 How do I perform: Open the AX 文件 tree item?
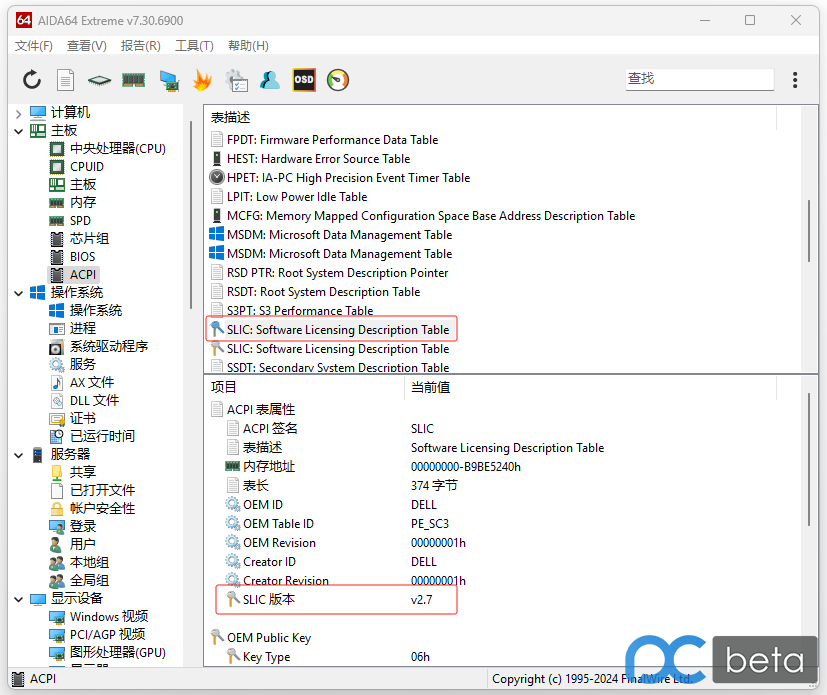pos(82,382)
